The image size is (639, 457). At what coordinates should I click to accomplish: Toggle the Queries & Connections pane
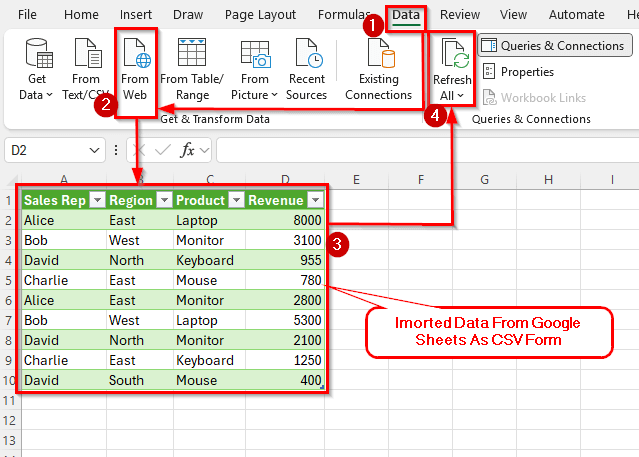click(556, 45)
